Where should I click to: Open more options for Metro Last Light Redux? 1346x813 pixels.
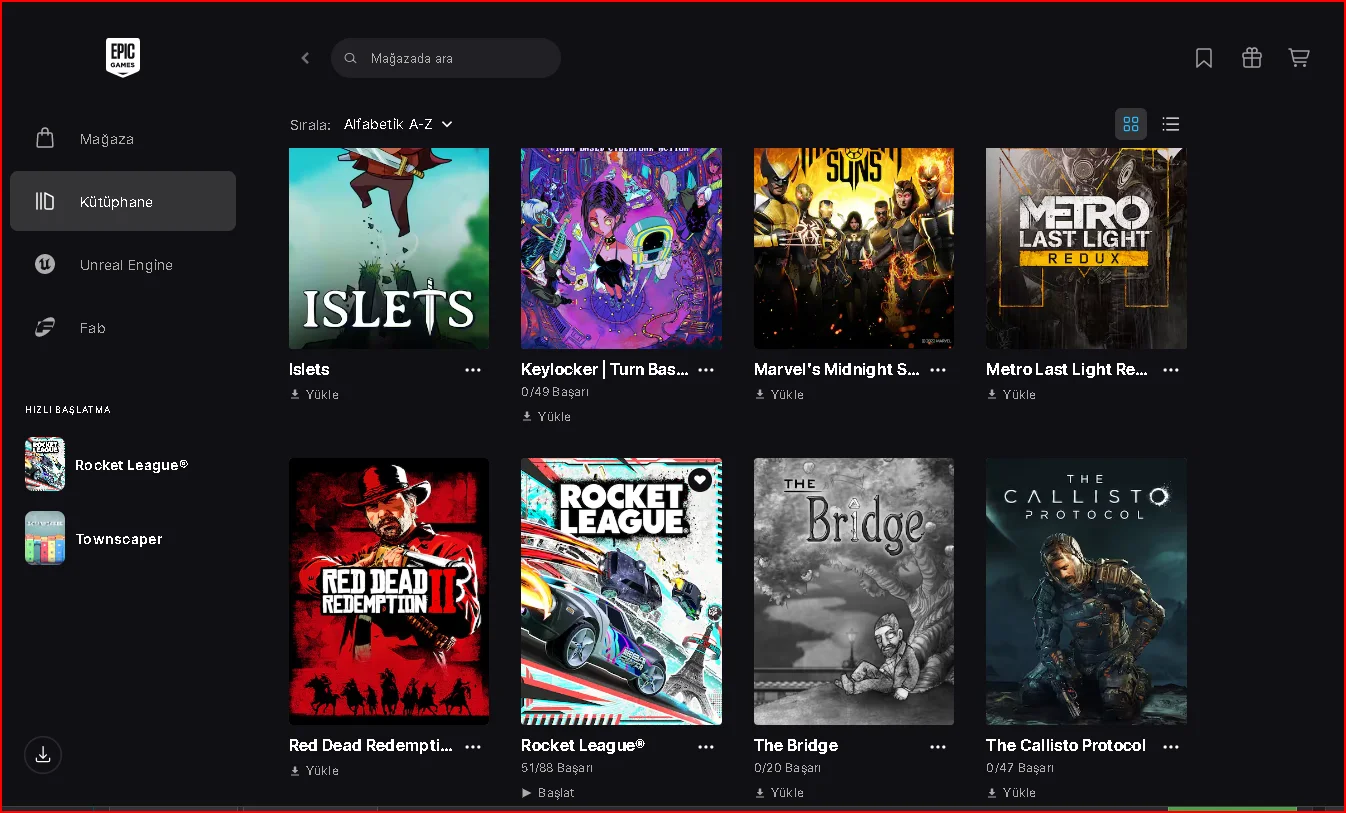click(1171, 370)
